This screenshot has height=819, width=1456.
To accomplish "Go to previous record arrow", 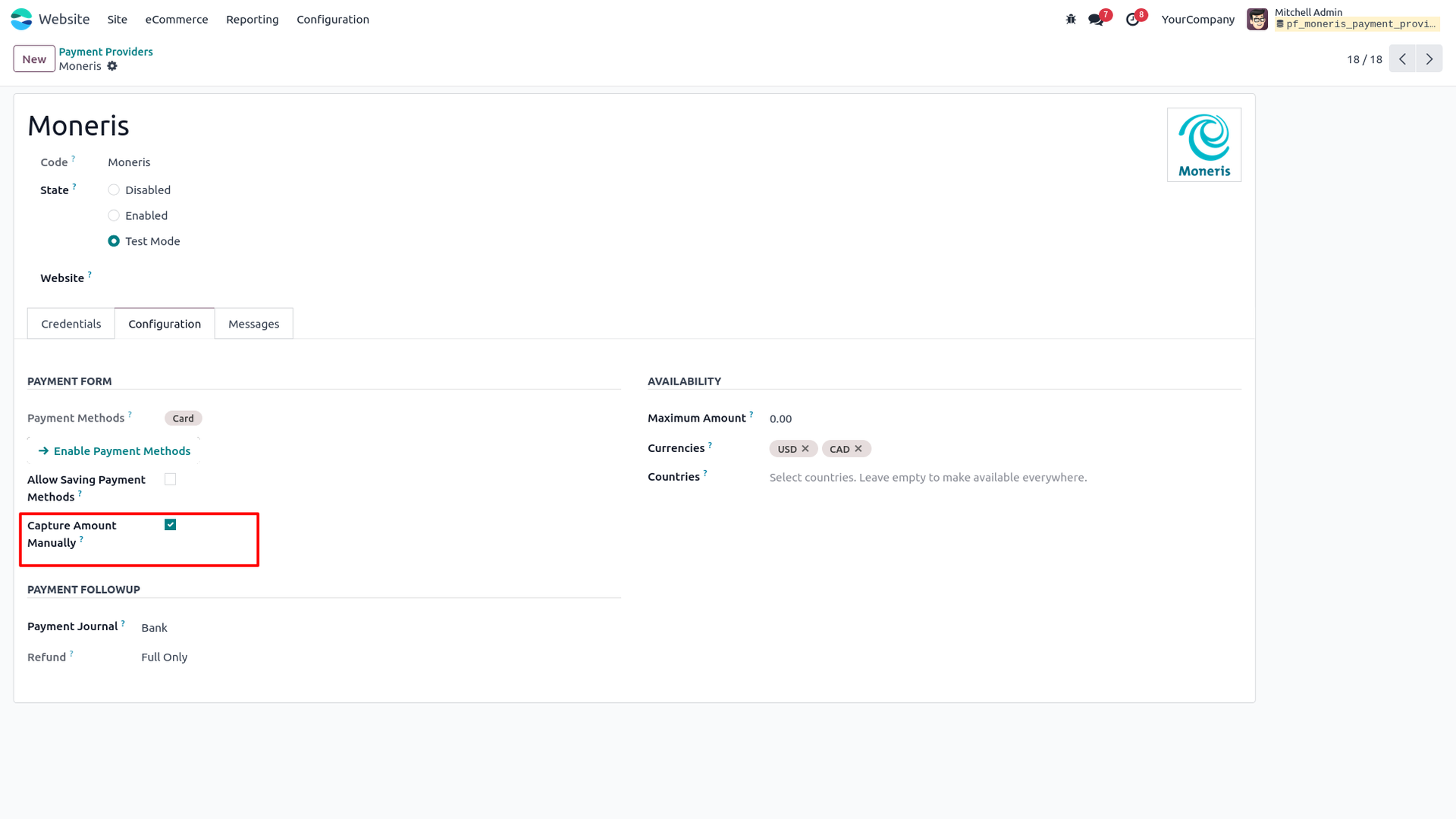I will click(1403, 59).
